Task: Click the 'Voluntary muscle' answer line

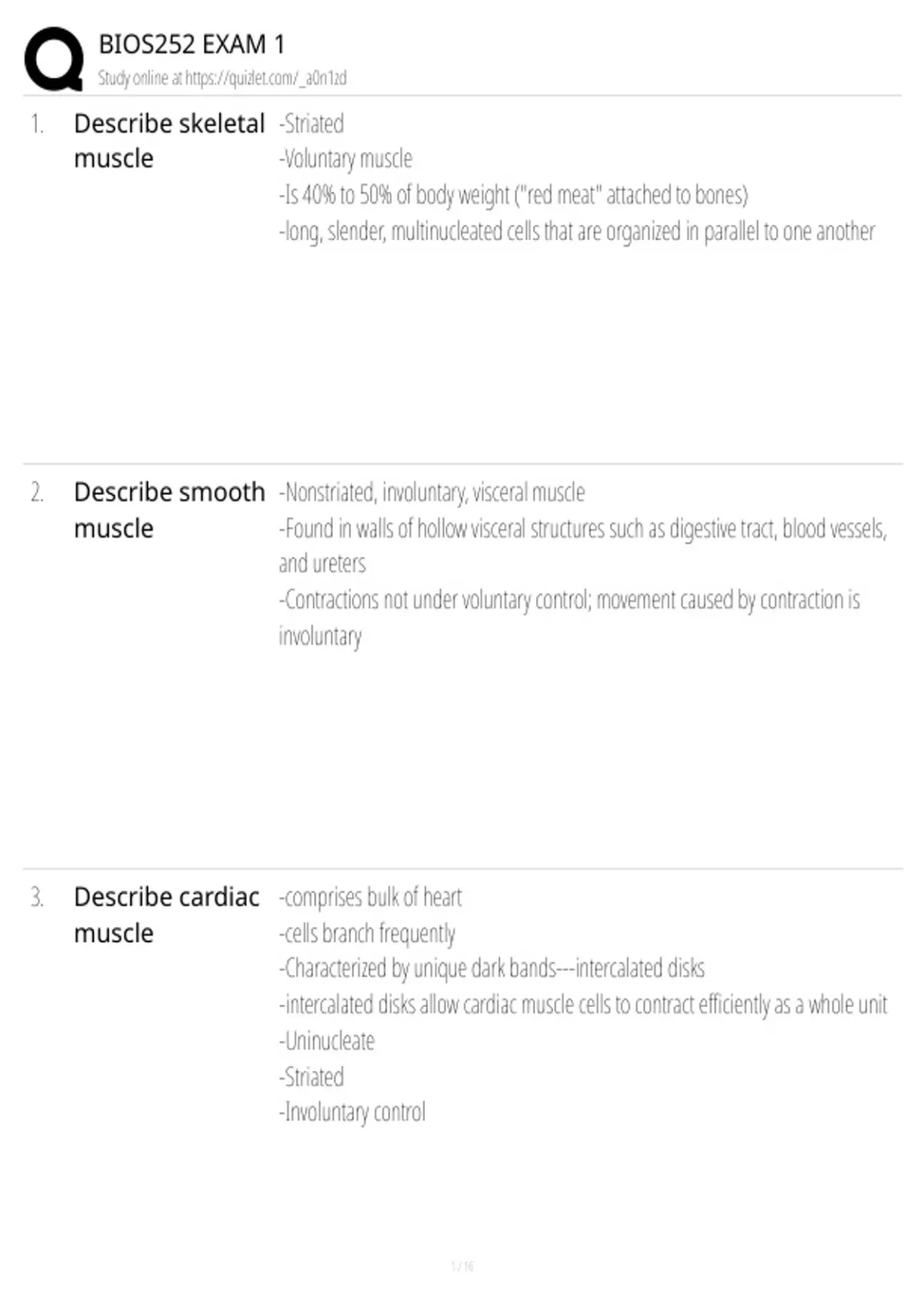Action: click(346, 159)
